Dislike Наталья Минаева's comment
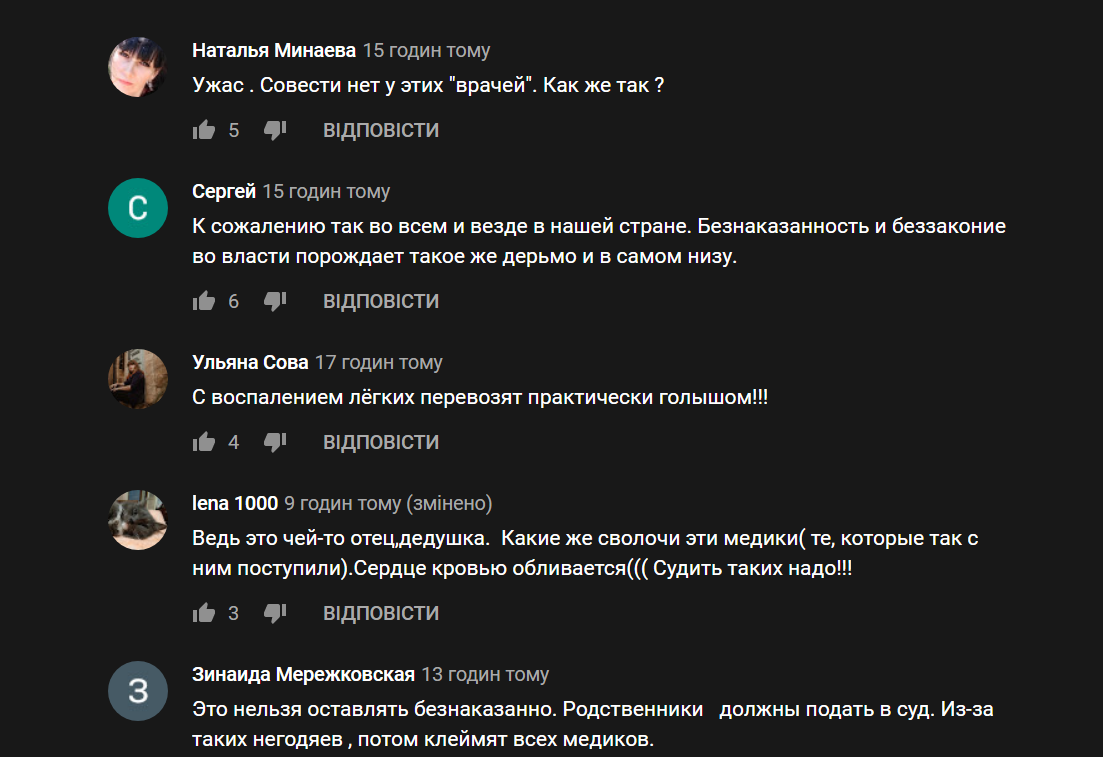Viewport: 1103px width, 757px height. click(275, 130)
